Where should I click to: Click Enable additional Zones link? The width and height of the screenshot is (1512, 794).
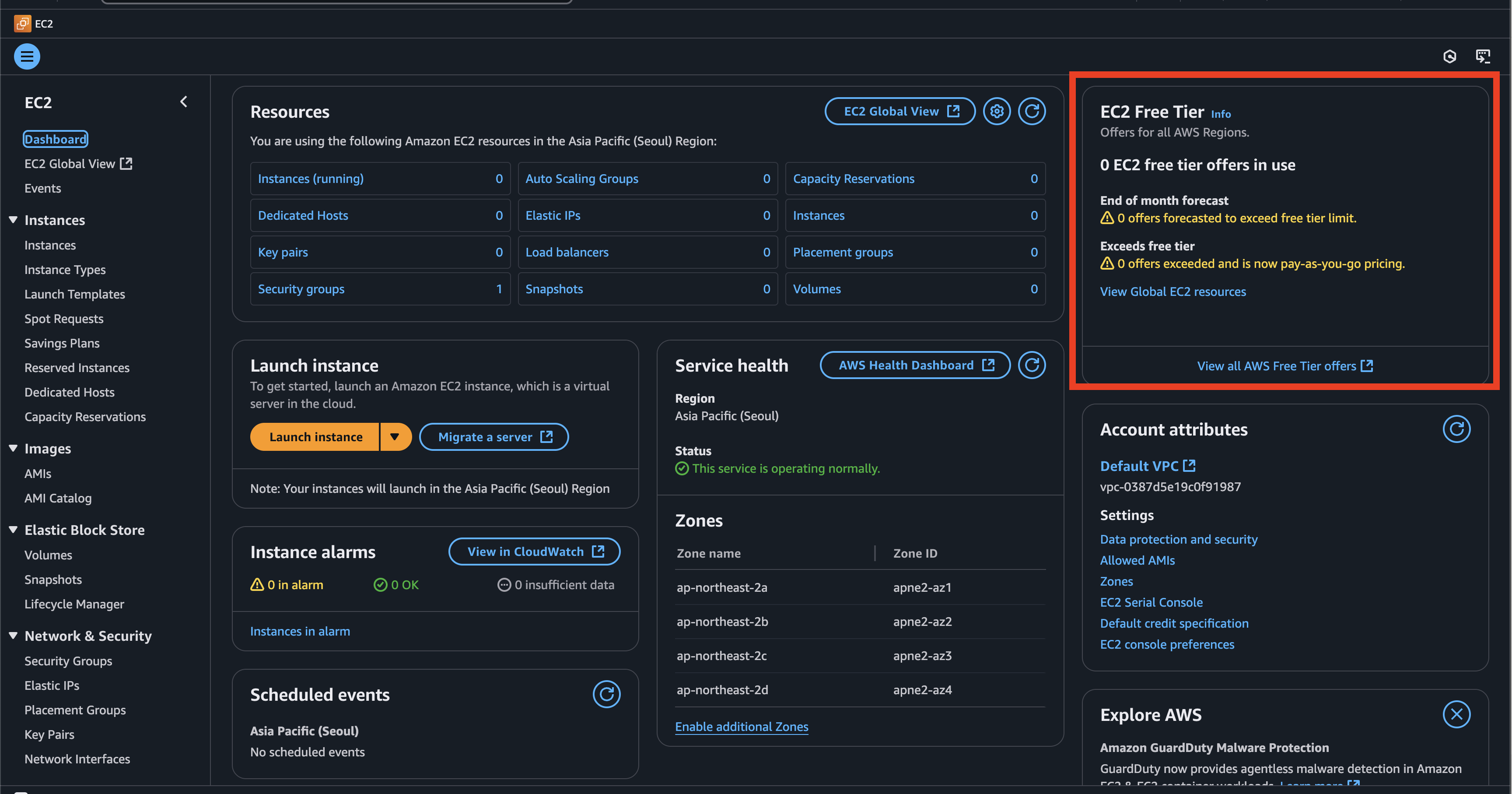click(741, 727)
